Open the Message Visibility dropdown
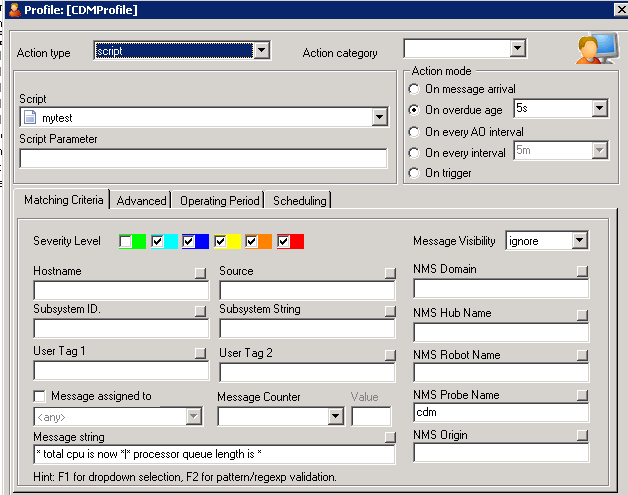This screenshot has width=628, height=495. 580,241
